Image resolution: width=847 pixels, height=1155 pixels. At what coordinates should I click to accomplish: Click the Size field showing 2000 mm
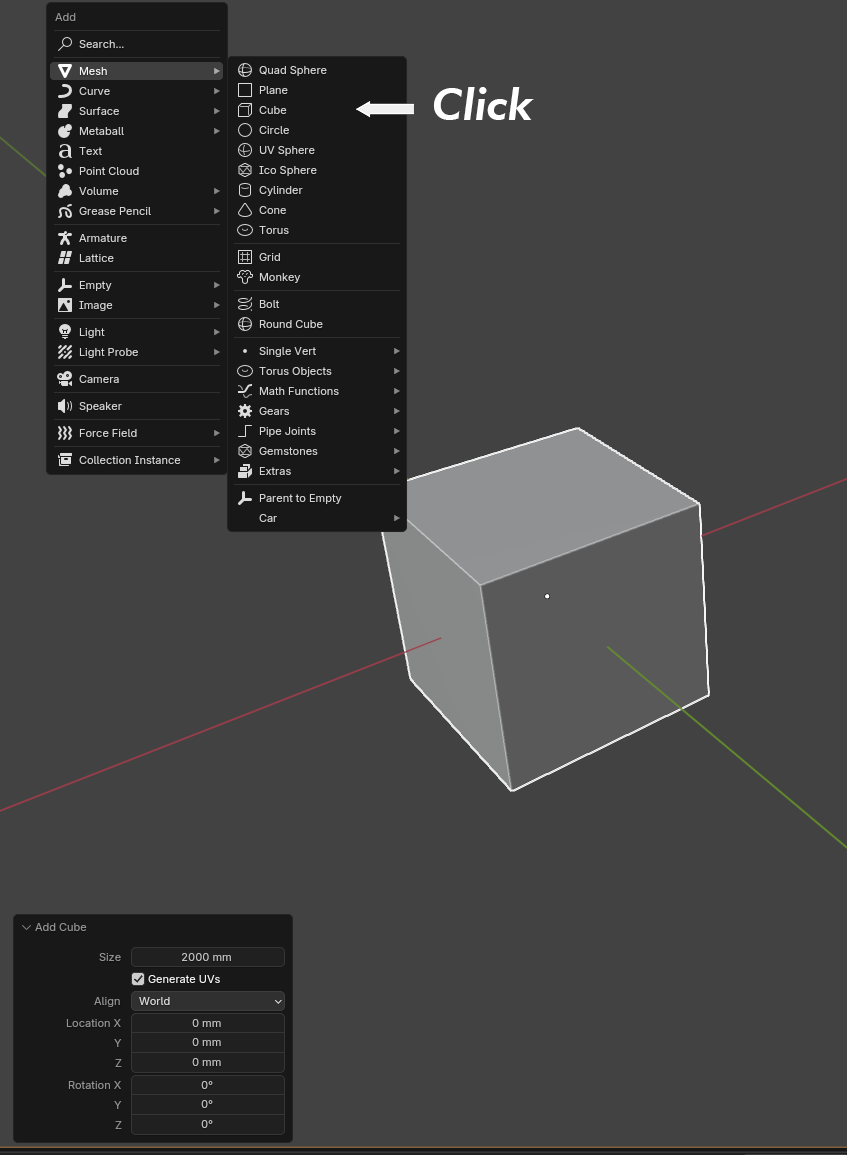(208, 957)
